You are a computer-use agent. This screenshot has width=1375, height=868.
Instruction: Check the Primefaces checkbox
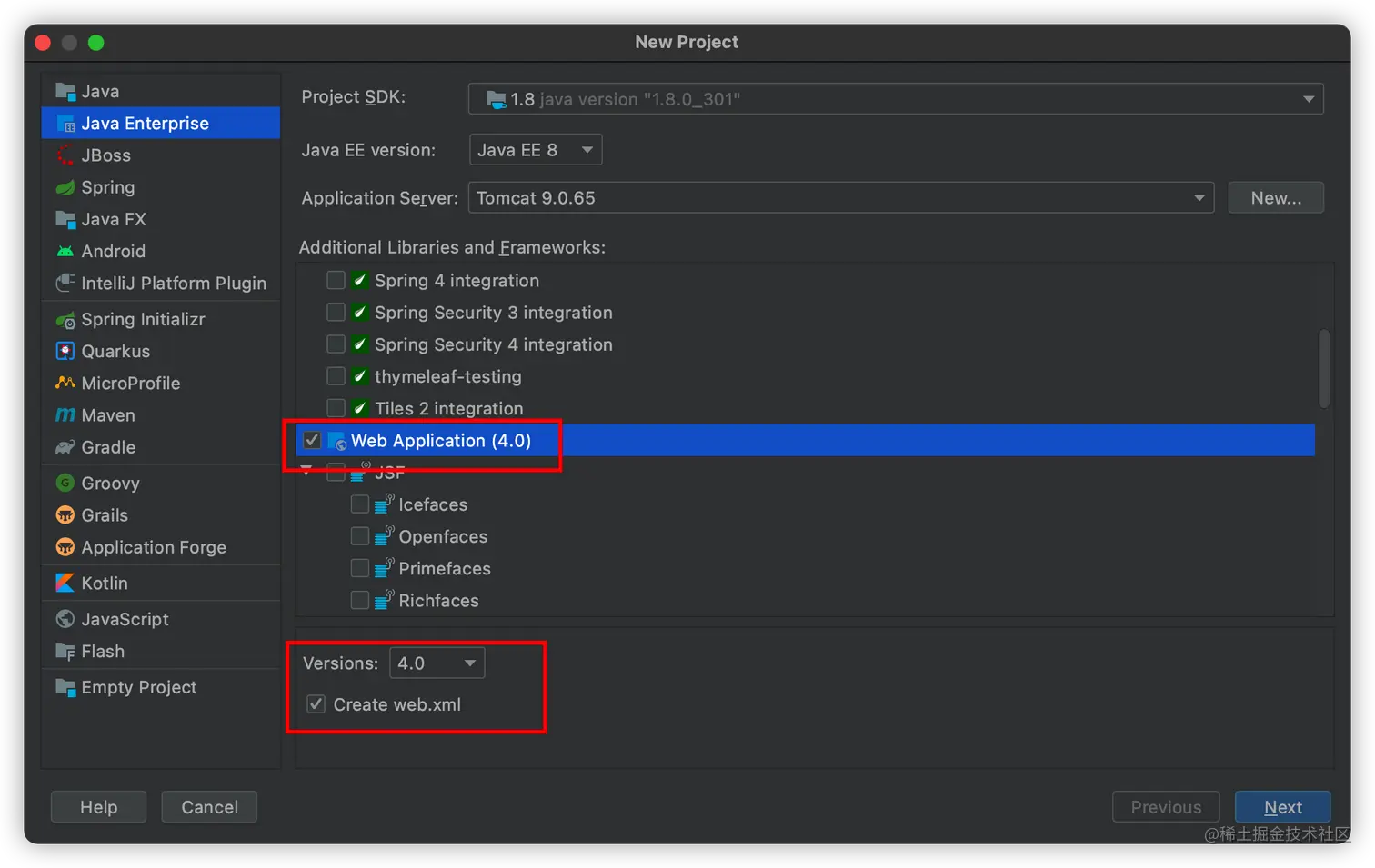click(x=360, y=568)
